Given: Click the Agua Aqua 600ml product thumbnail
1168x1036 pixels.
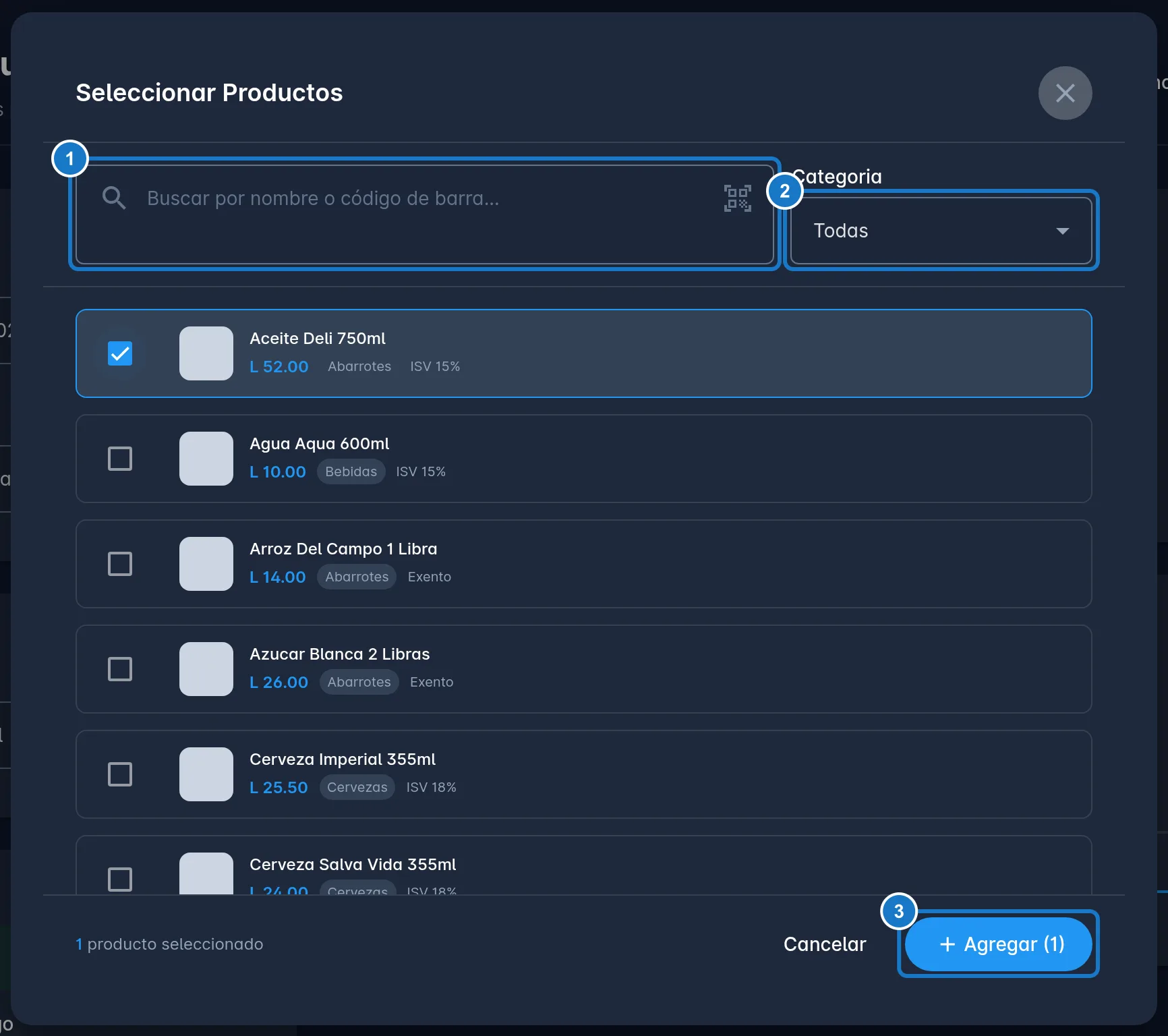Looking at the screenshot, I should click(206, 459).
